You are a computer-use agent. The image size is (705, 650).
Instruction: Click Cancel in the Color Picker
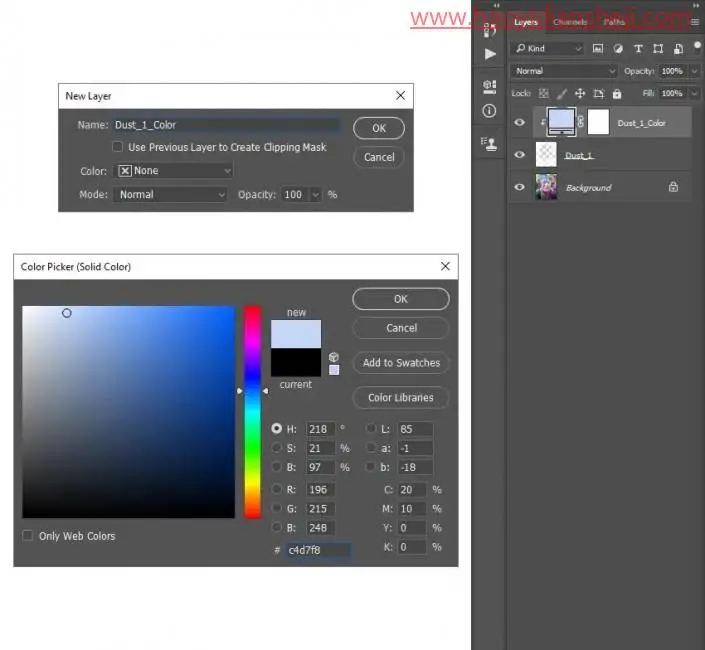[401, 328]
